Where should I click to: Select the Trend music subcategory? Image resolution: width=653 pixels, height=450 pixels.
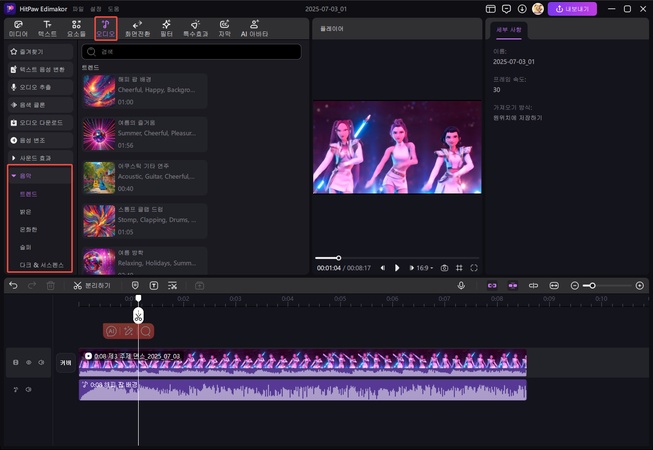click(x=28, y=194)
